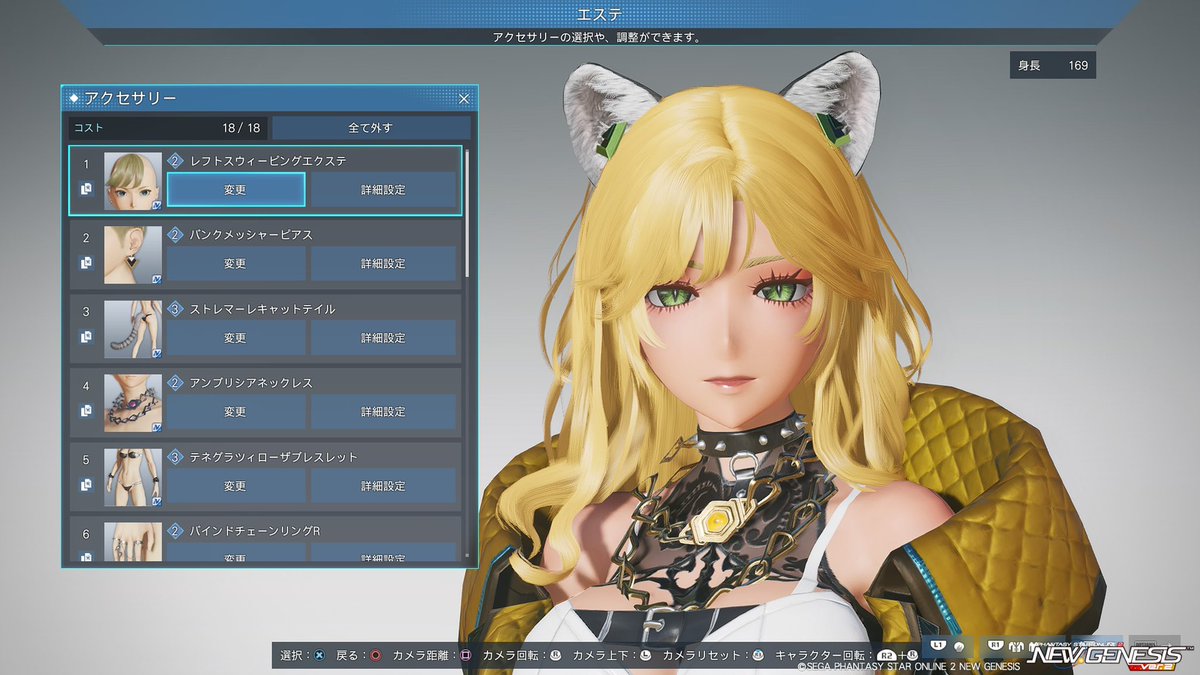Click the L1 shoulder button icon

click(936, 647)
